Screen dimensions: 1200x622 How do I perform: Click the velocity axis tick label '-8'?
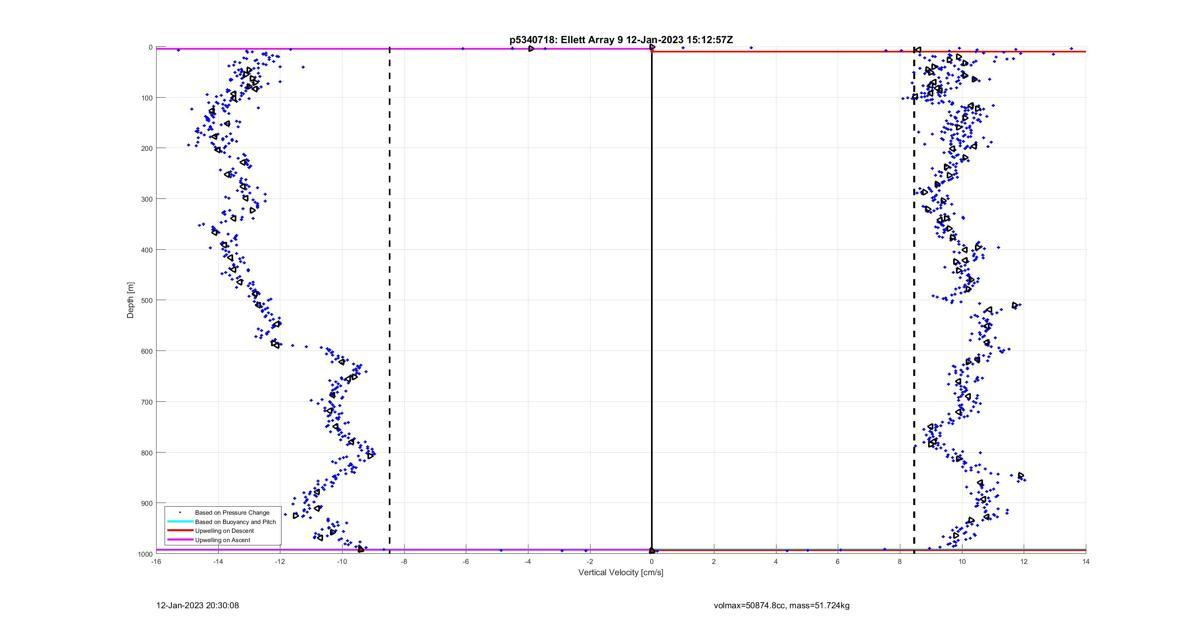point(404,562)
